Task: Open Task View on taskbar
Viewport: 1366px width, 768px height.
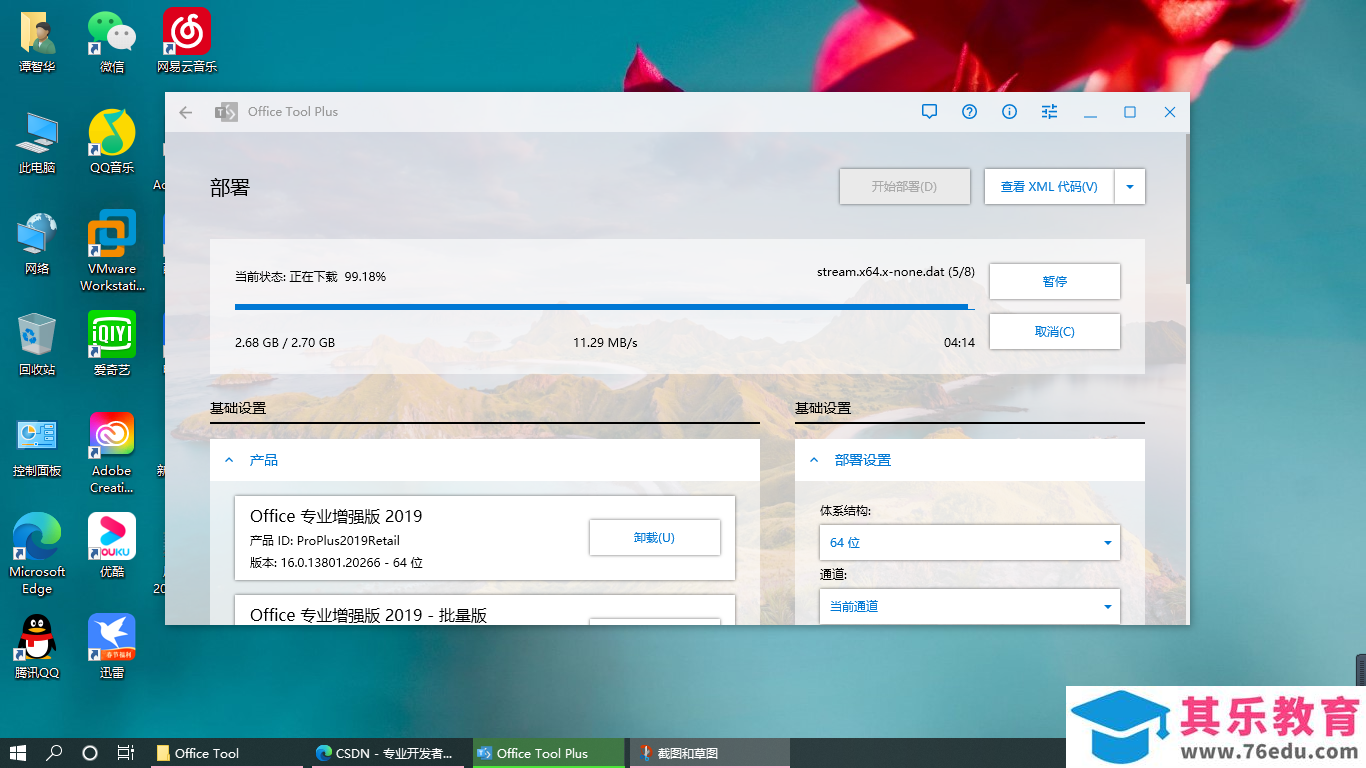Action: point(125,753)
